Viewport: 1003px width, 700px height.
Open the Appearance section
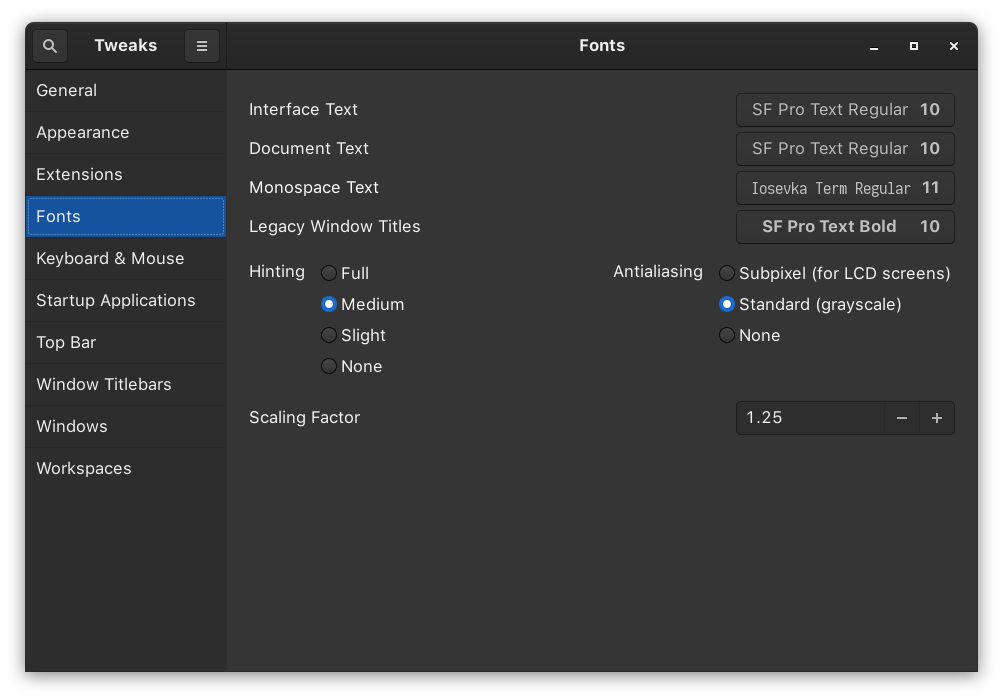point(126,132)
